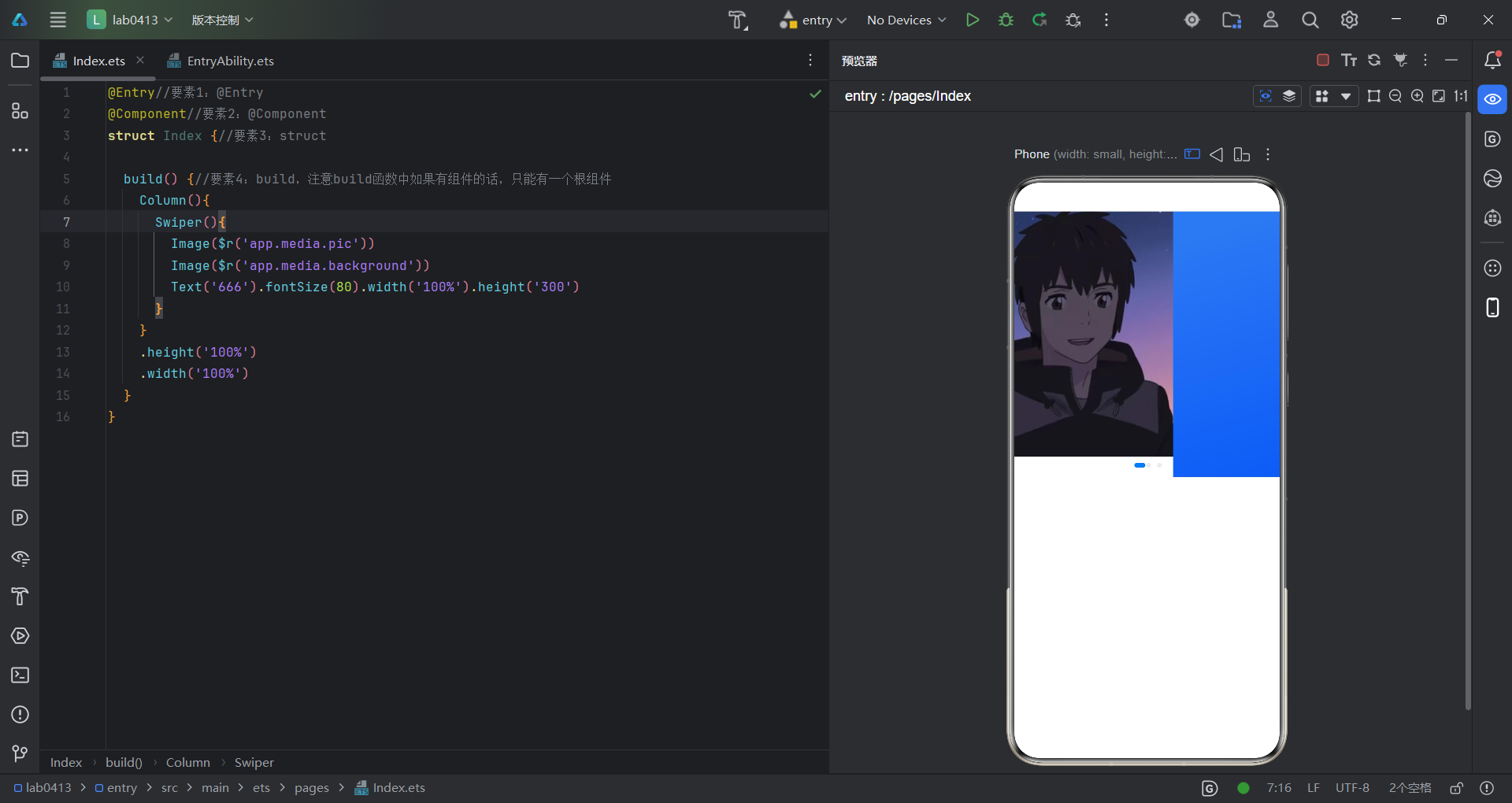Viewport: 1512px width, 803px height.
Task: Toggle the Previewer eye tool window
Action: [x=1492, y=99]
